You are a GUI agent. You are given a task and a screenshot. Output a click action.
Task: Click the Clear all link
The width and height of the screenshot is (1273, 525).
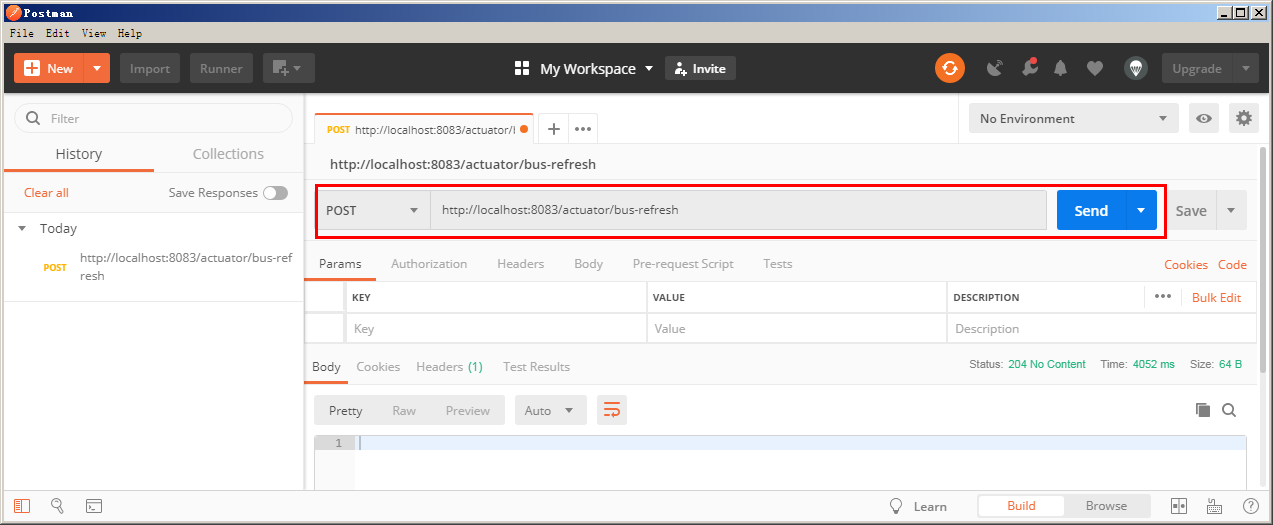(x=46, y=193)
